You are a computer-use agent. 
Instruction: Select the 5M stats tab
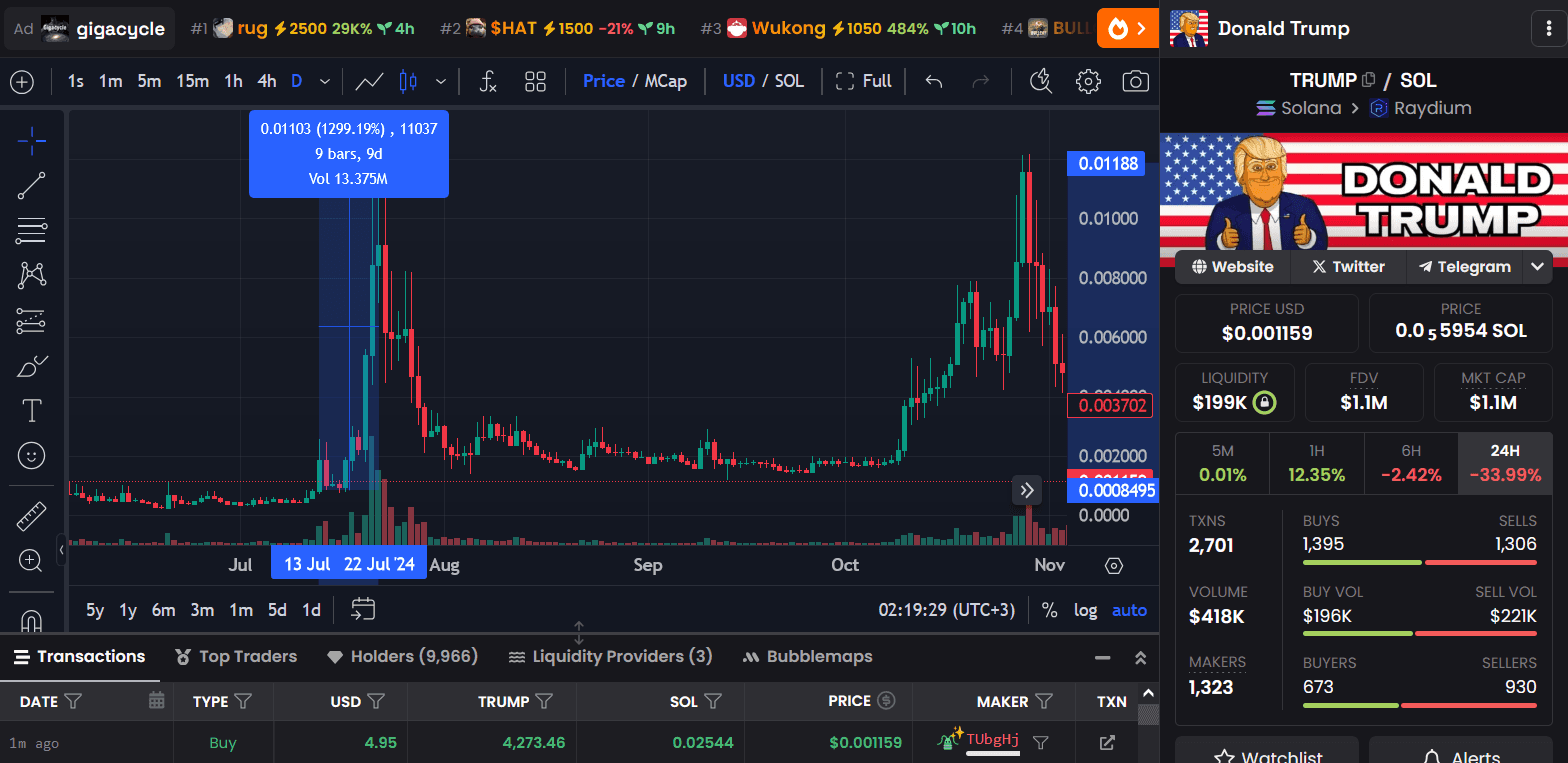point(1222,463)
